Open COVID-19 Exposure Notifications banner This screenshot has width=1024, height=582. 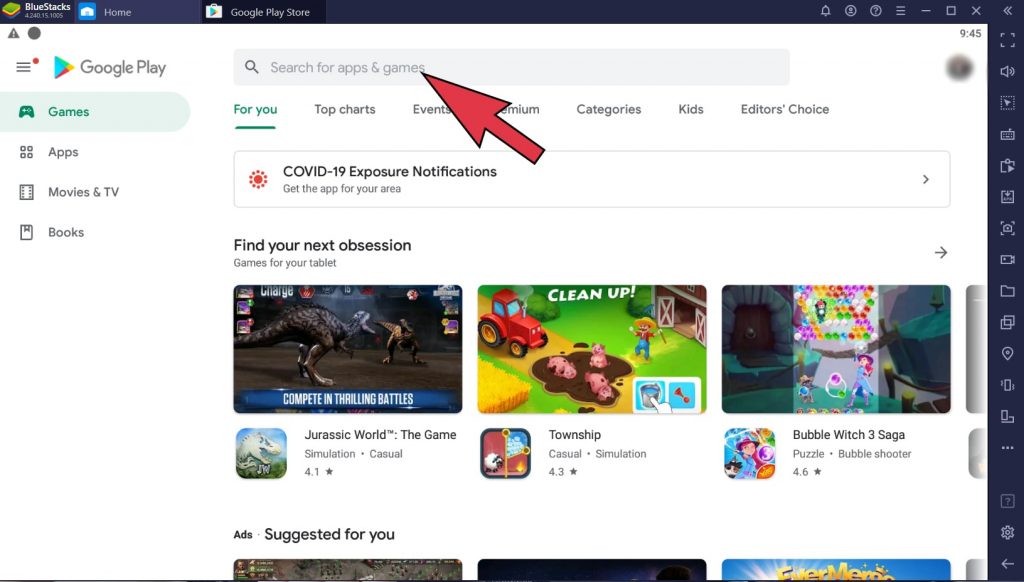tap(592, 179)
